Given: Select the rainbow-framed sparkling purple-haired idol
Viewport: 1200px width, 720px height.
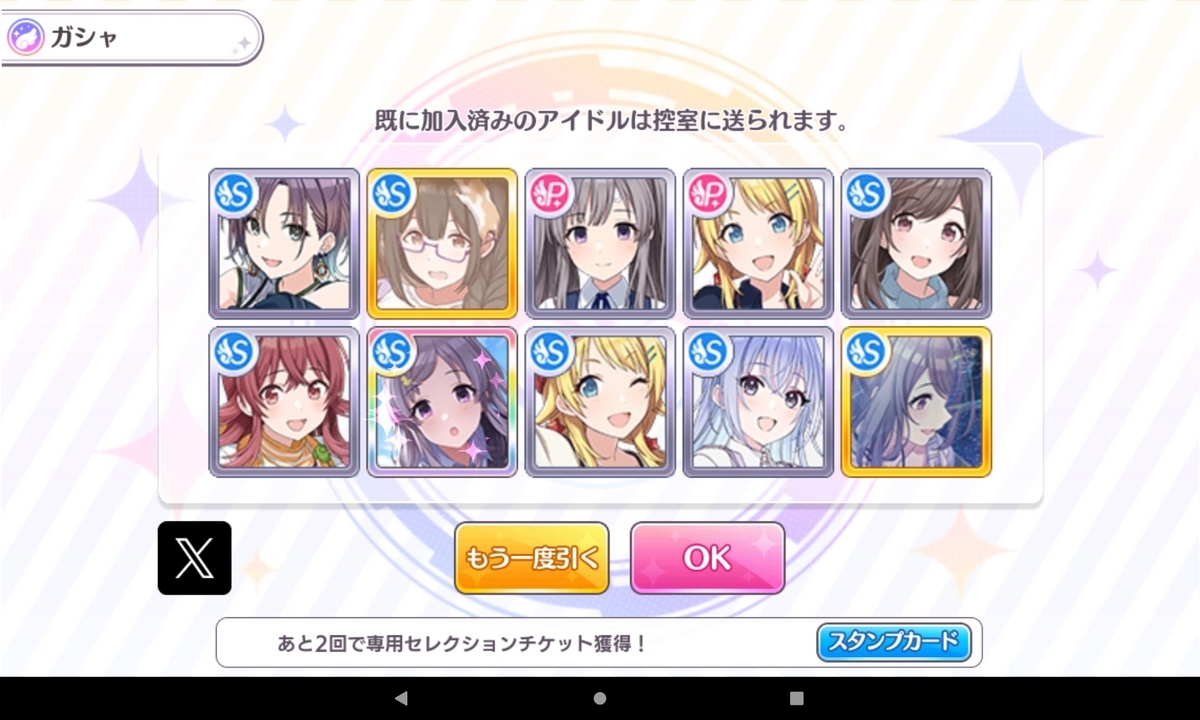Looking at the screenshot, I should pos(442,401).
